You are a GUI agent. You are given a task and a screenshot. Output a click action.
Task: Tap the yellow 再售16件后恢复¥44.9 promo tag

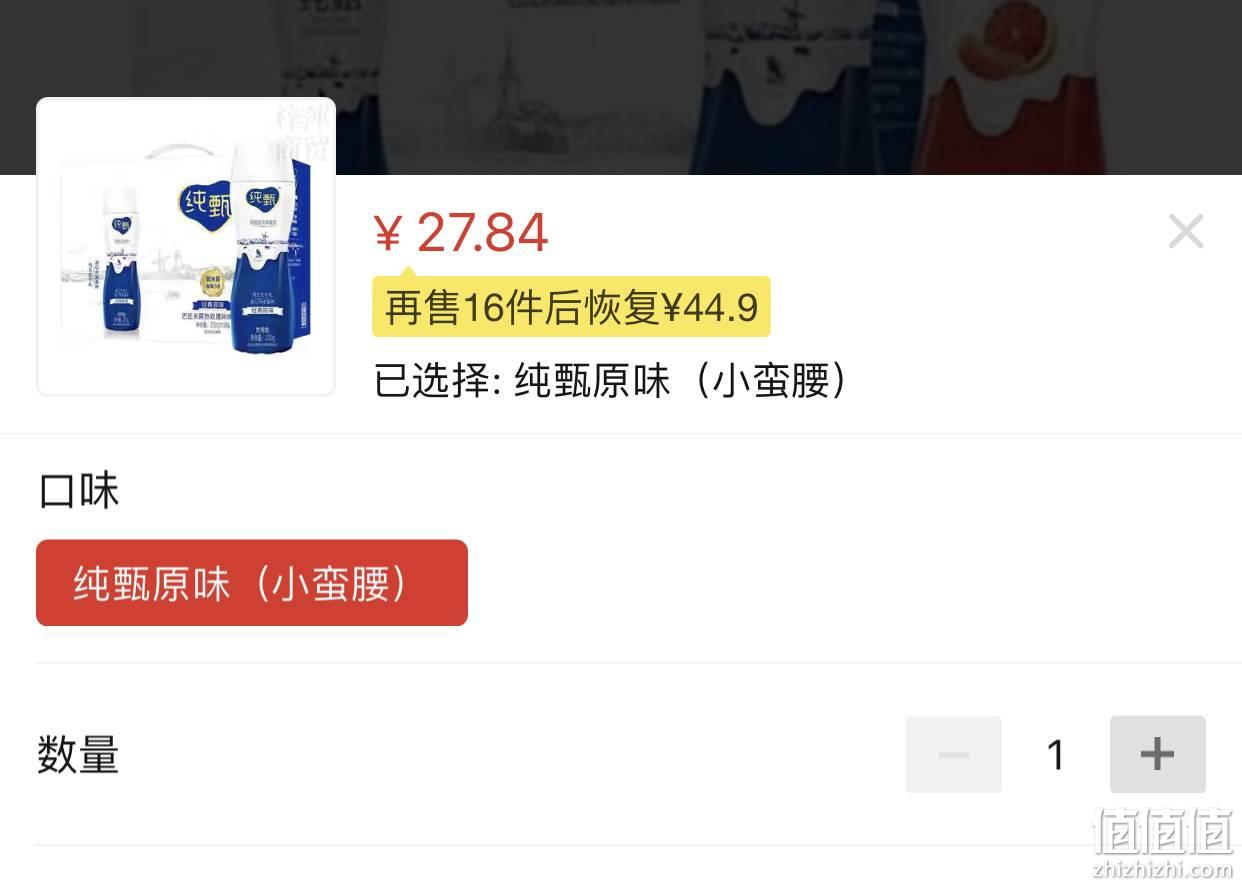pos(571,307)
